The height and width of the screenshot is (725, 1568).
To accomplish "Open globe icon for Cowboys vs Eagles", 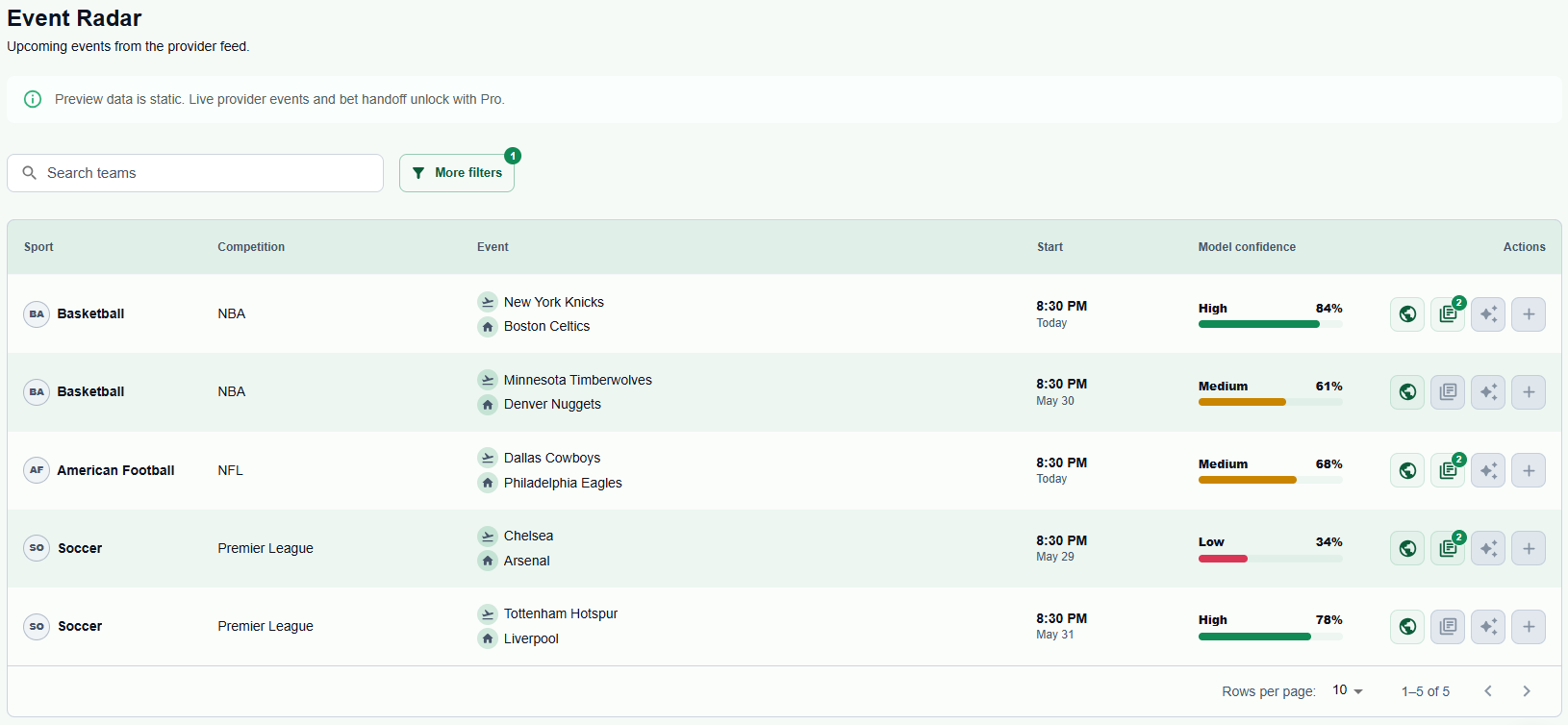I will point(1407,470).
